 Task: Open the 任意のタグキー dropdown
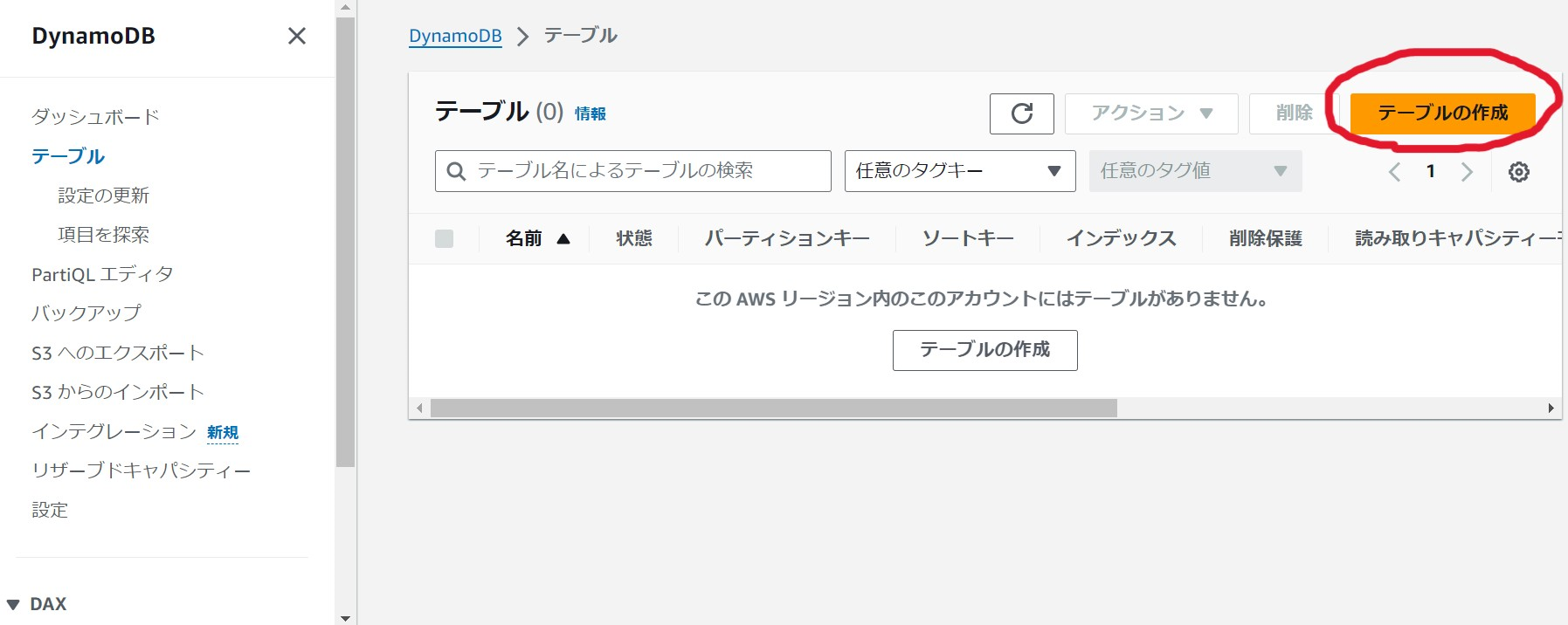960,171
